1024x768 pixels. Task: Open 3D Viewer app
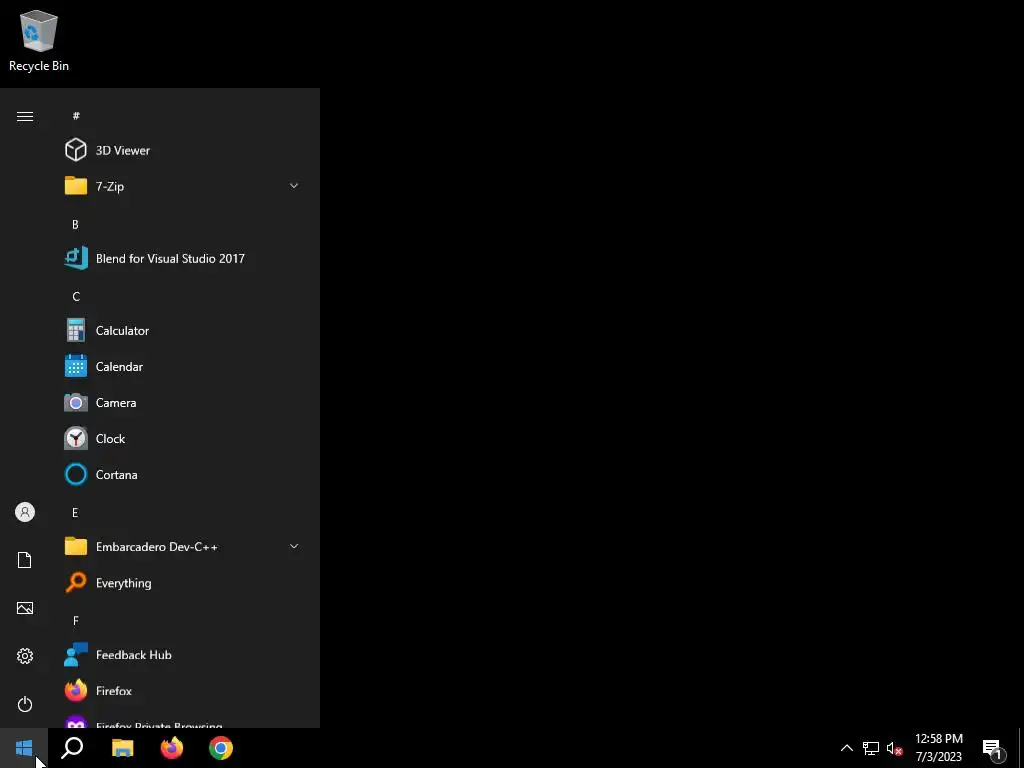182,150
